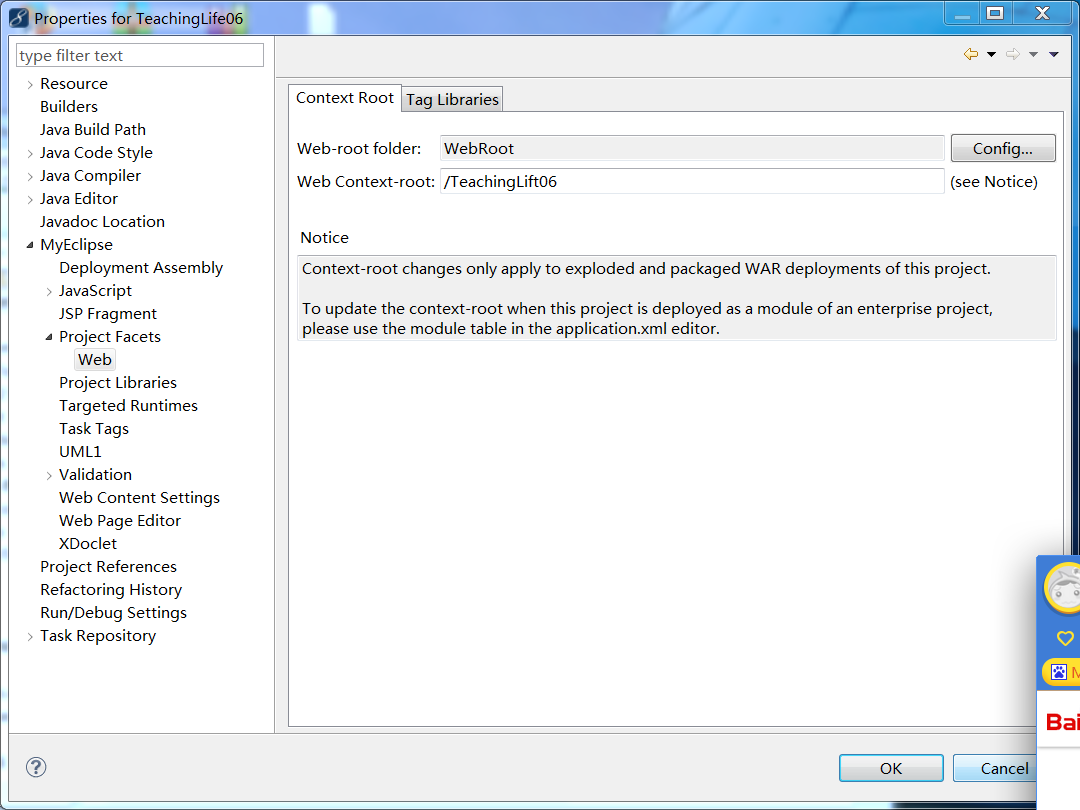1080x810 pixels.
Task: Open Run/Debug Settings page
Action: coord(114,613)
